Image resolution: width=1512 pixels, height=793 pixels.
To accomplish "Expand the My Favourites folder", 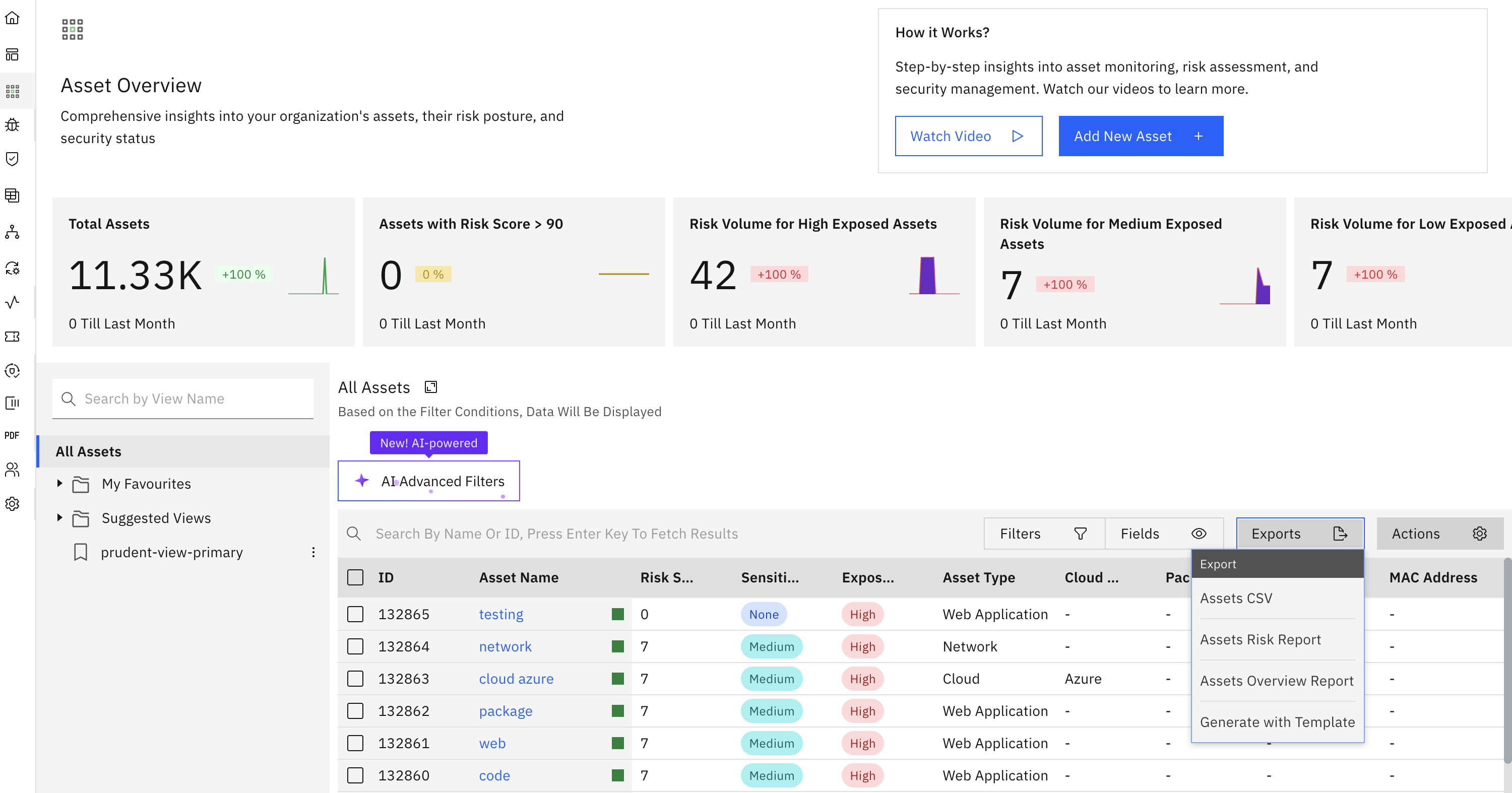I will coord(60,483).
